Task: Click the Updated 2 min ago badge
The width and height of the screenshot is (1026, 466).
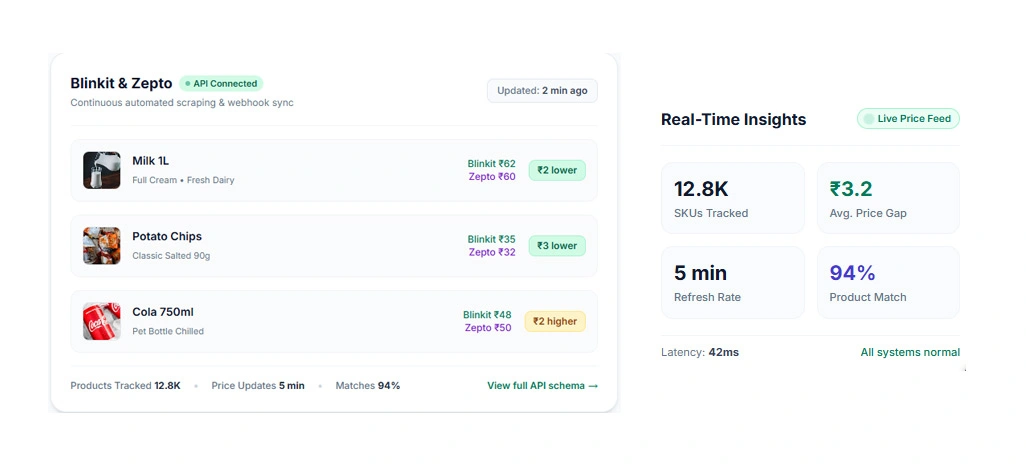Action: [542, 91]
